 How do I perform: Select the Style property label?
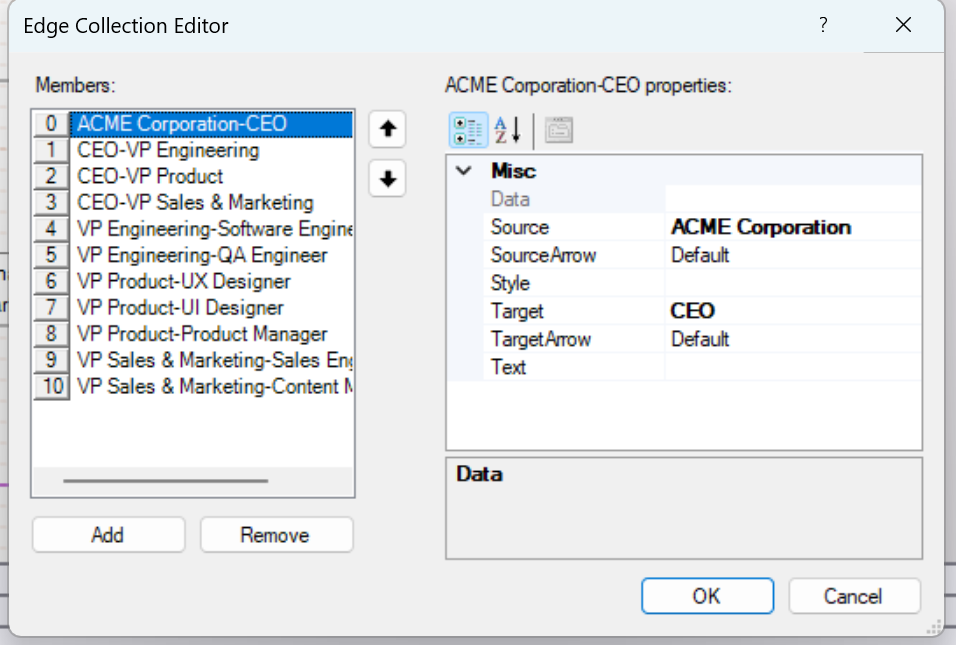[x=510, y=283]
